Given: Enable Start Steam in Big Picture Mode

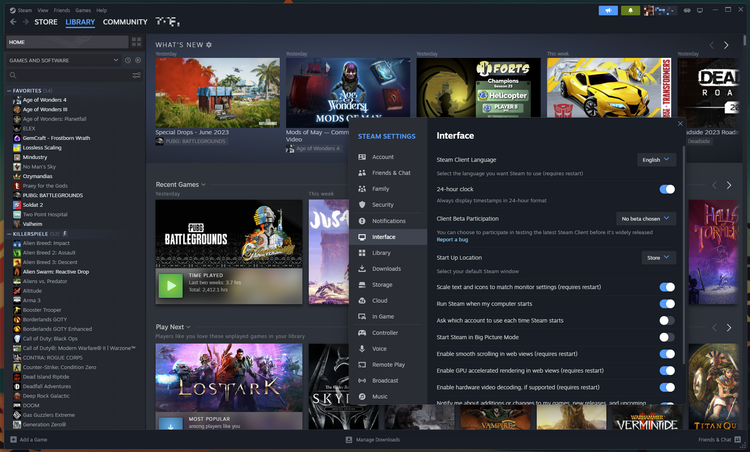Looking at the screenshot, I should click(667, 337).
